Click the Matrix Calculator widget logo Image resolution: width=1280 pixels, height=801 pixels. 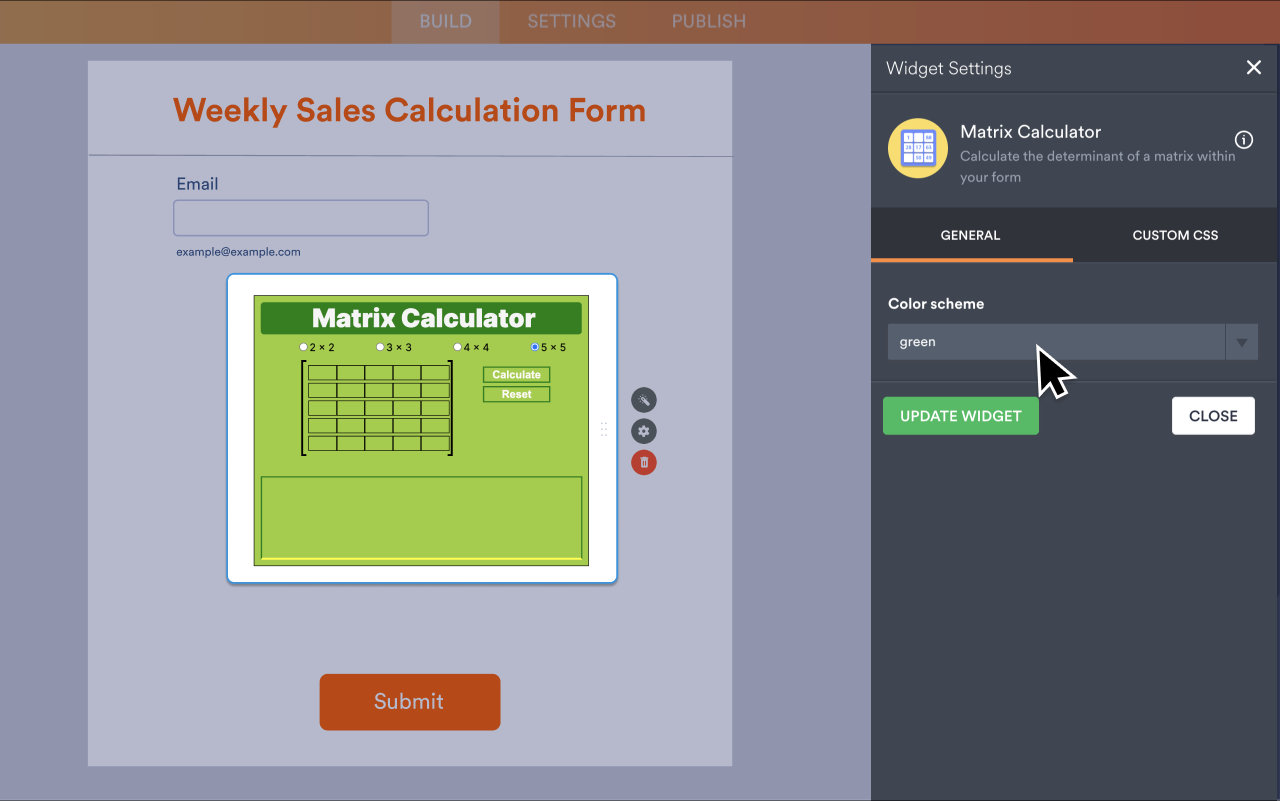(917, 148)
